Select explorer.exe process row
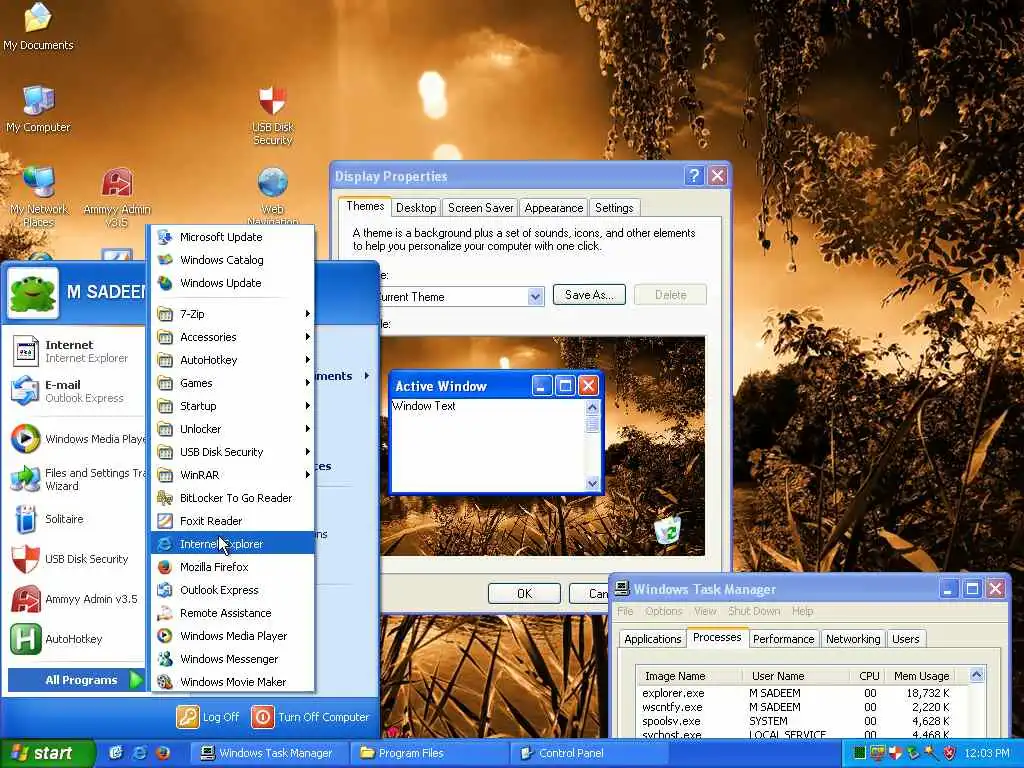The image size is (1024, 768). point(798,693)
